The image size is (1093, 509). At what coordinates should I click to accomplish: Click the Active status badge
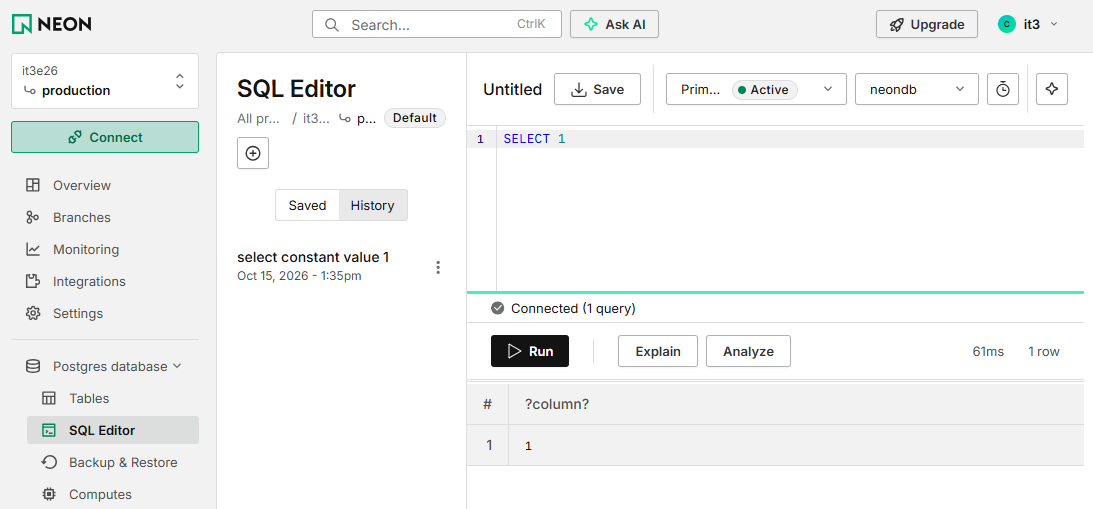[x=764, y=89]
